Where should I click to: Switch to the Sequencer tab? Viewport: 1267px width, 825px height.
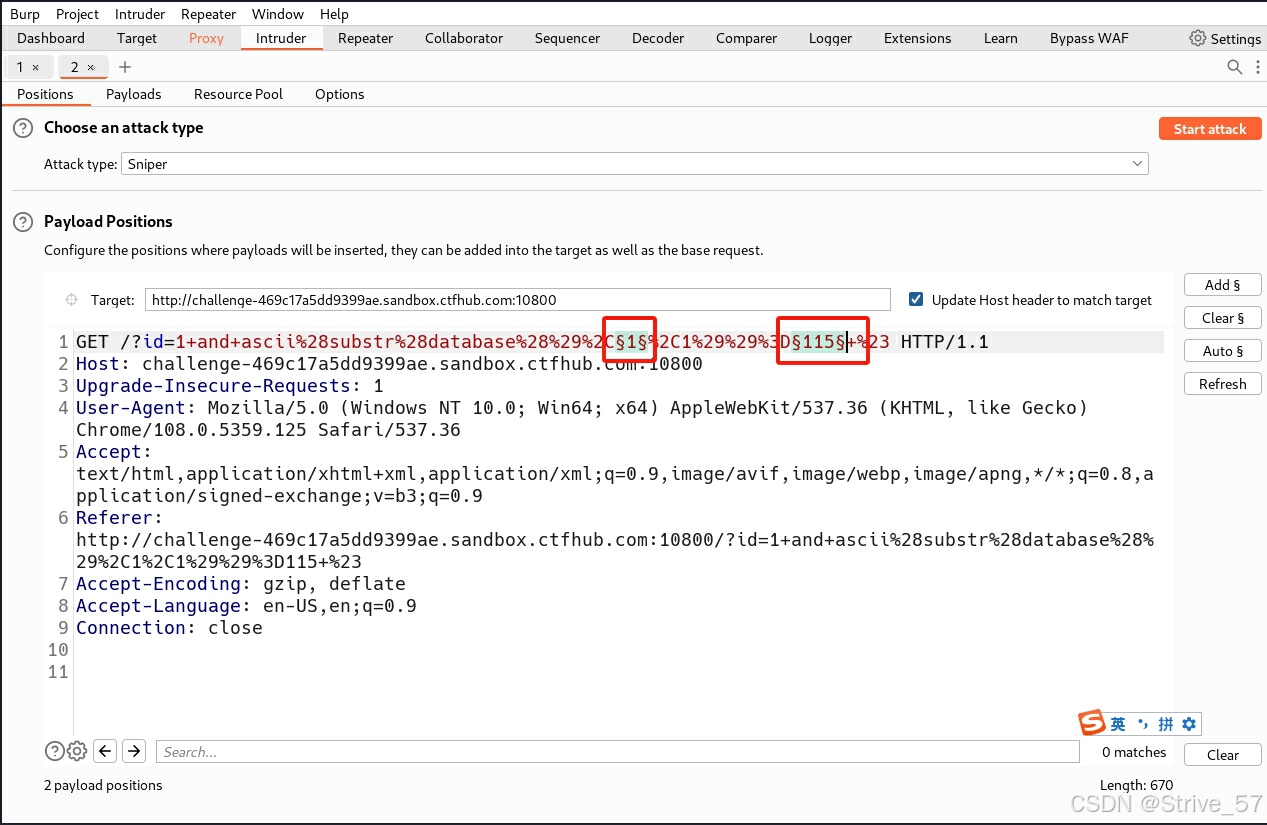coord(568,38)
